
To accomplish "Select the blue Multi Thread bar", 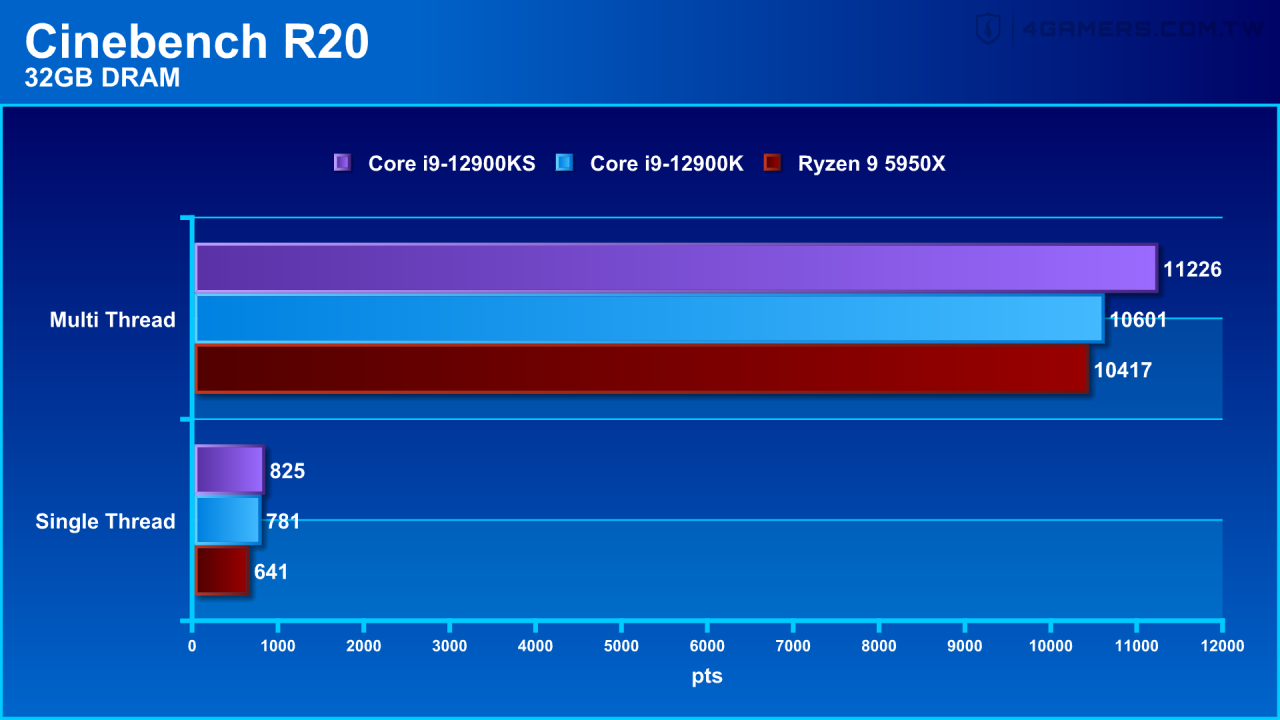I will coord(649,319).
